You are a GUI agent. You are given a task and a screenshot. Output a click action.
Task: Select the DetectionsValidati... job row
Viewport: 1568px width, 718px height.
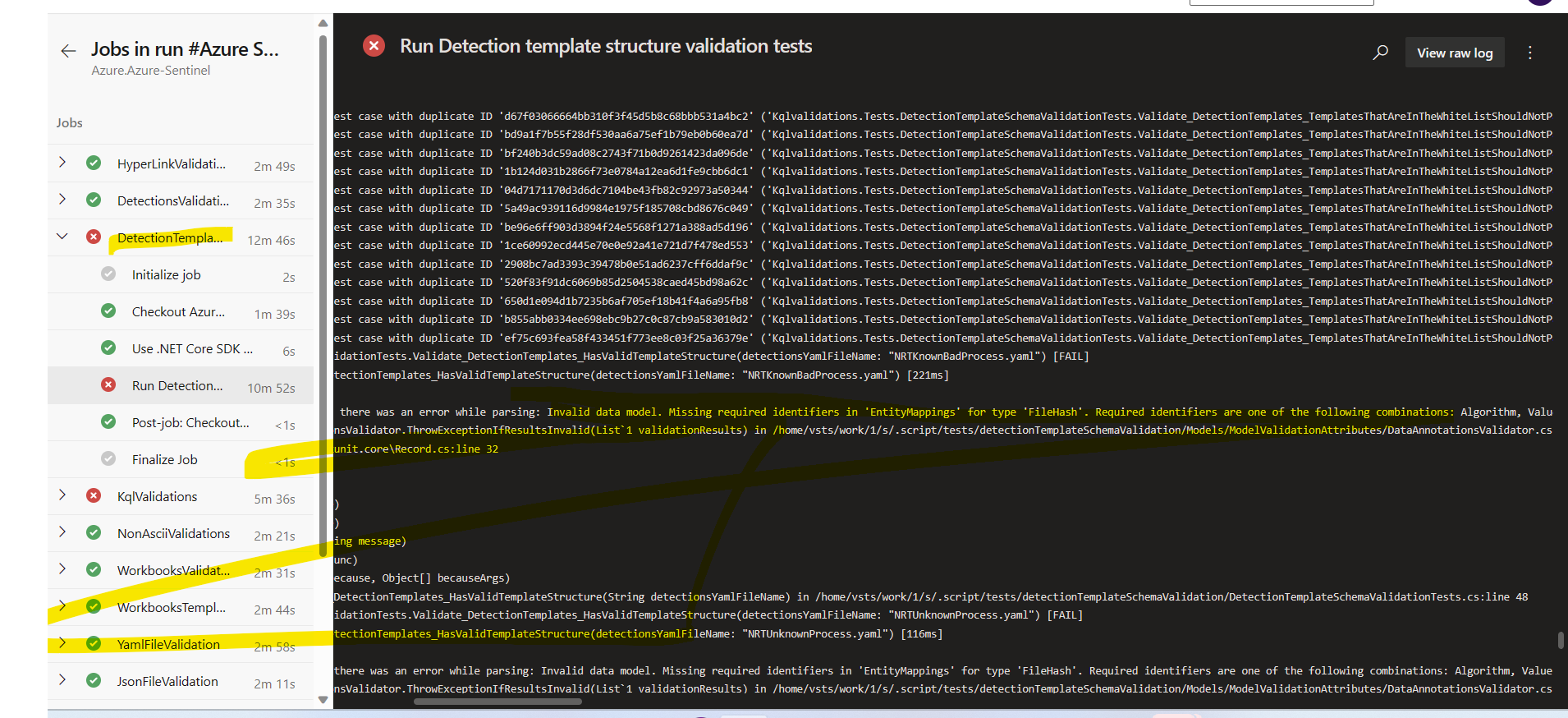[x=181, y=200]
